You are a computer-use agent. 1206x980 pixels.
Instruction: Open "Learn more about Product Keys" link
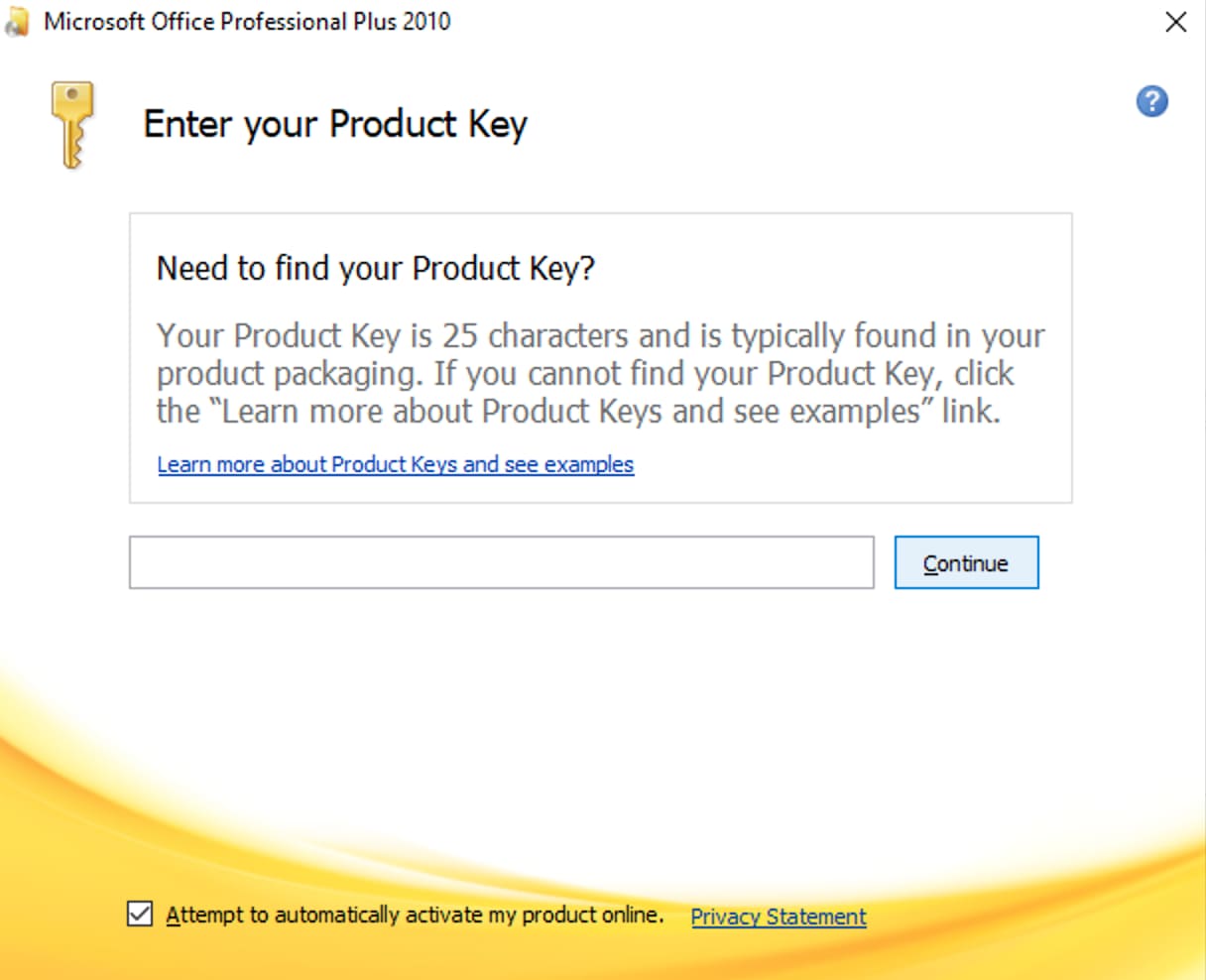click(395, 464)
